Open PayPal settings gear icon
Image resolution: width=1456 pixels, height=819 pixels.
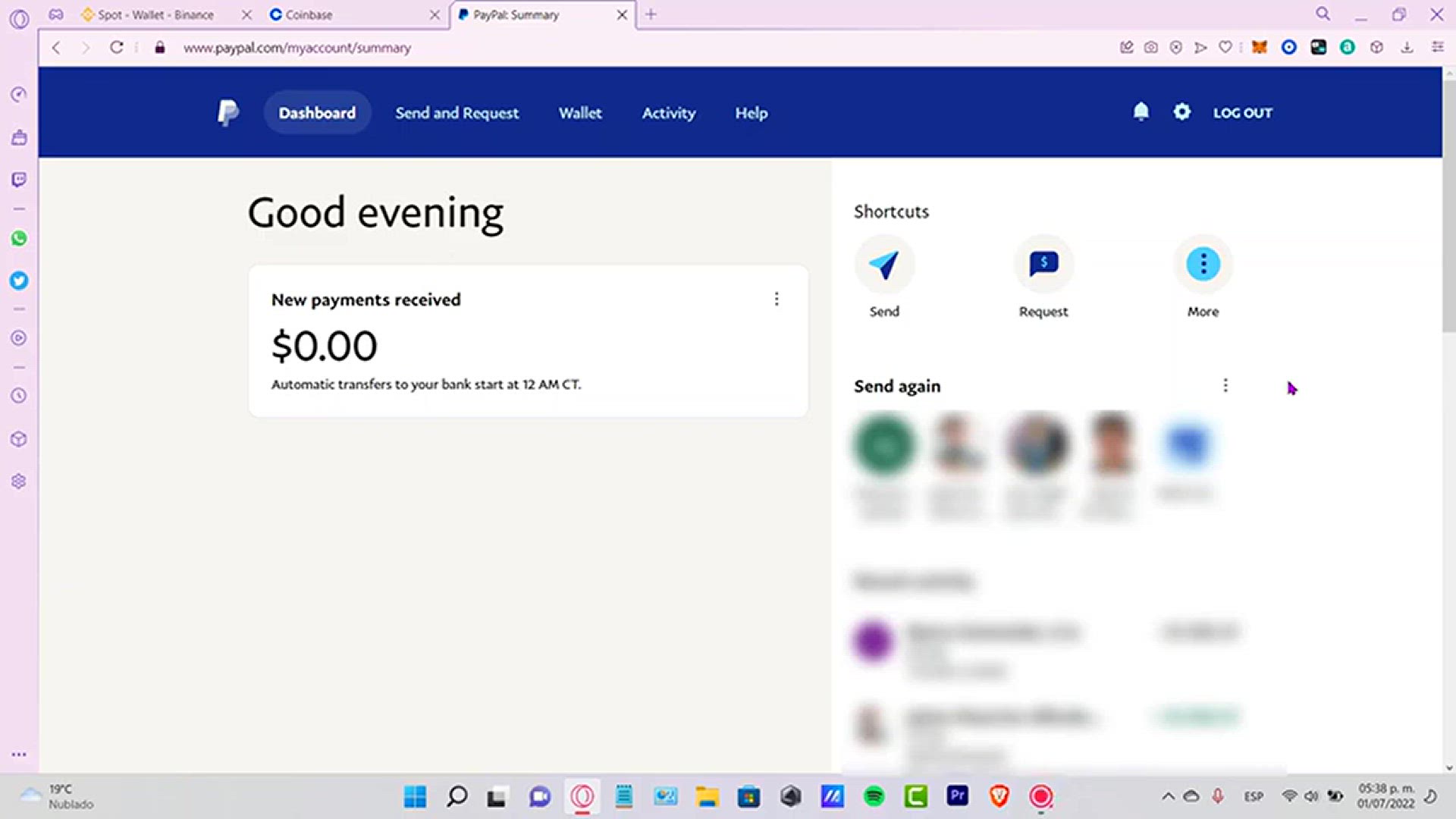(1181, 112)
